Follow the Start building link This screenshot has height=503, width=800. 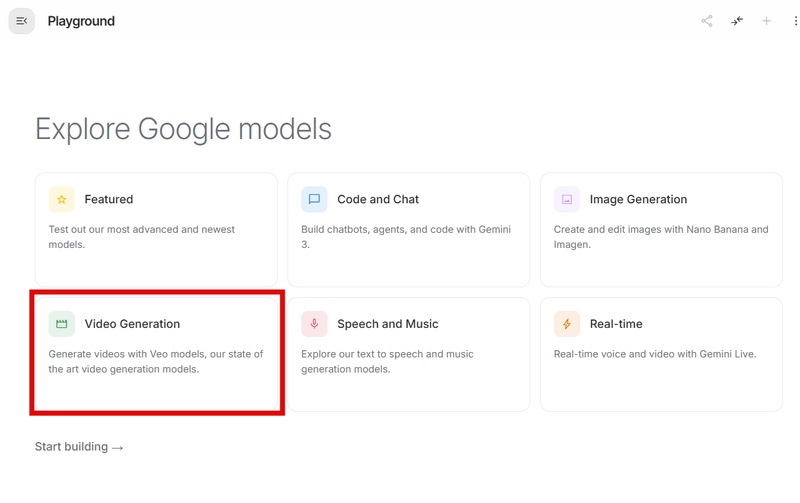coord(79,447)
